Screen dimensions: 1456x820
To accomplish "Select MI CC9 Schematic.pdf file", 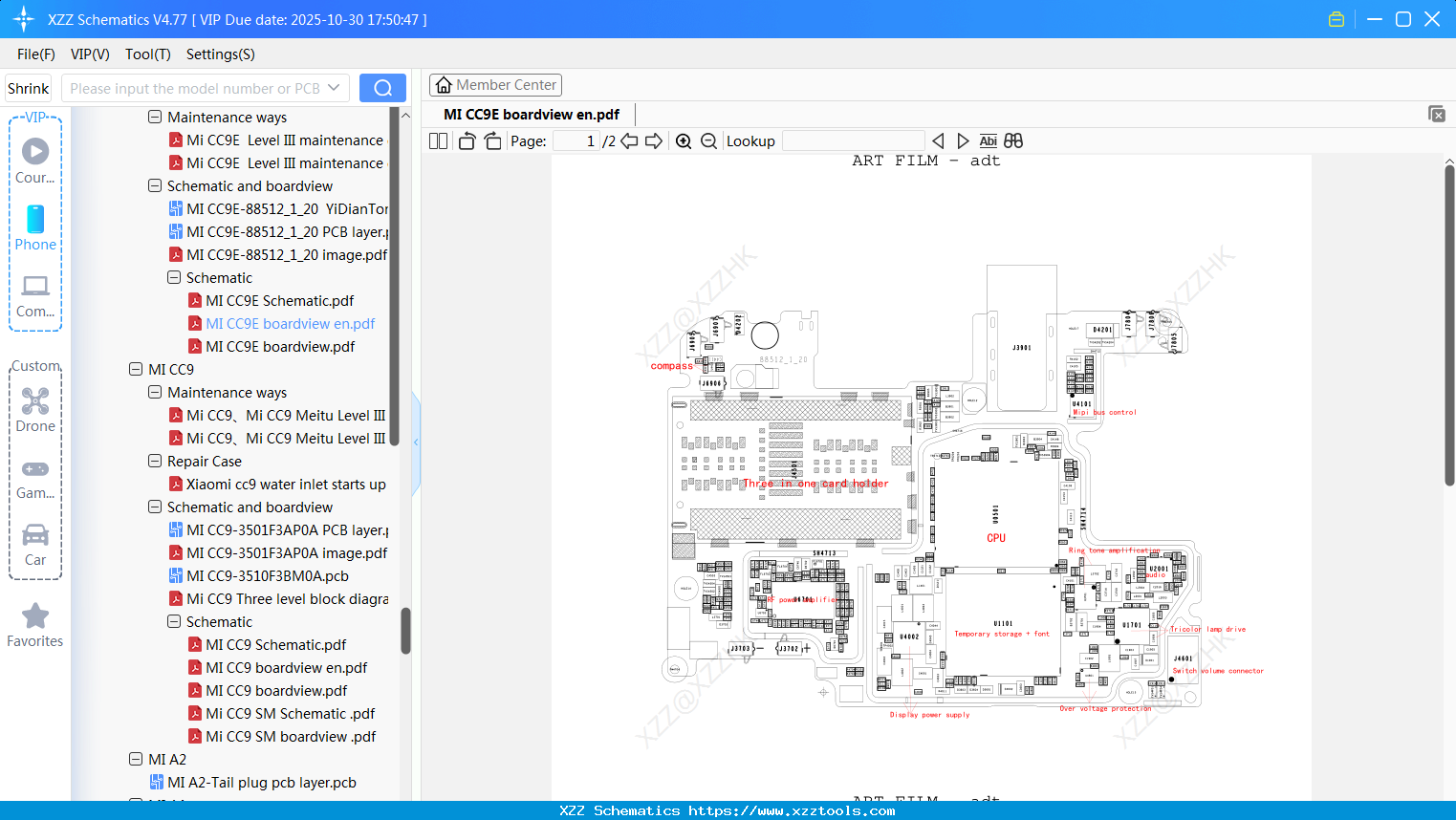I will point(274,644).
